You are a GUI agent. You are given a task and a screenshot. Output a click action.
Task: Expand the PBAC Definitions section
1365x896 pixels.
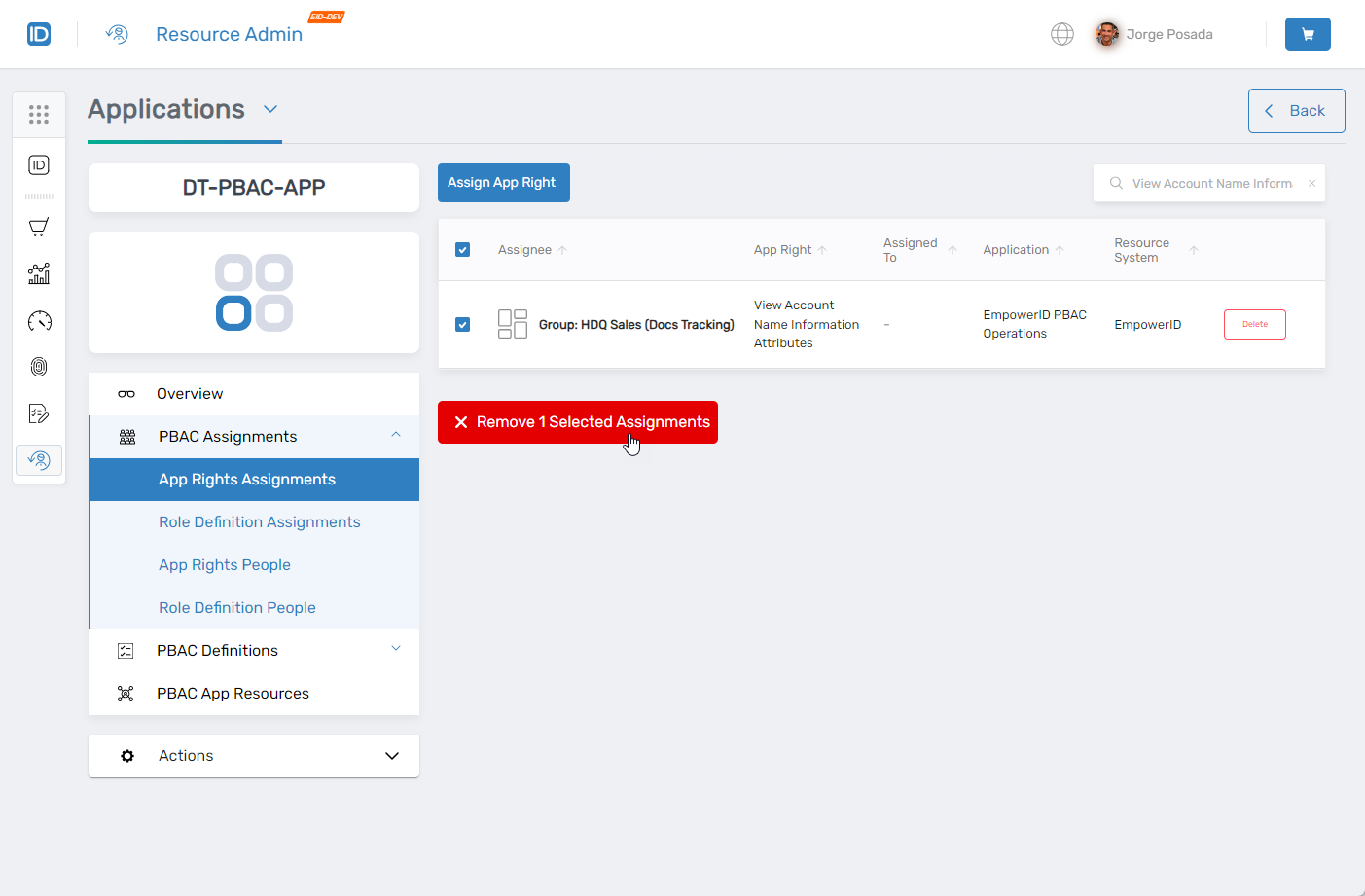[x=396, y=650]
